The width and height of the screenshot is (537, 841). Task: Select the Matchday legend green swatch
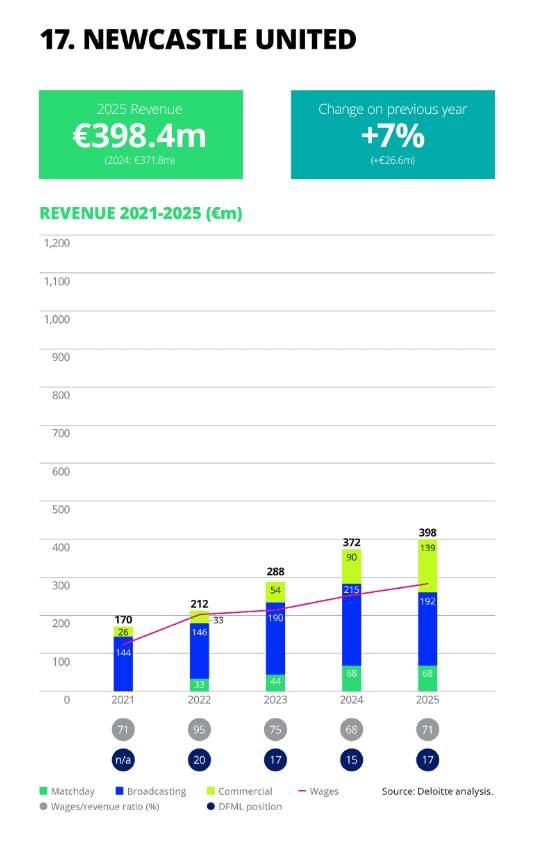pyautogui.click(x=43, y=791)
